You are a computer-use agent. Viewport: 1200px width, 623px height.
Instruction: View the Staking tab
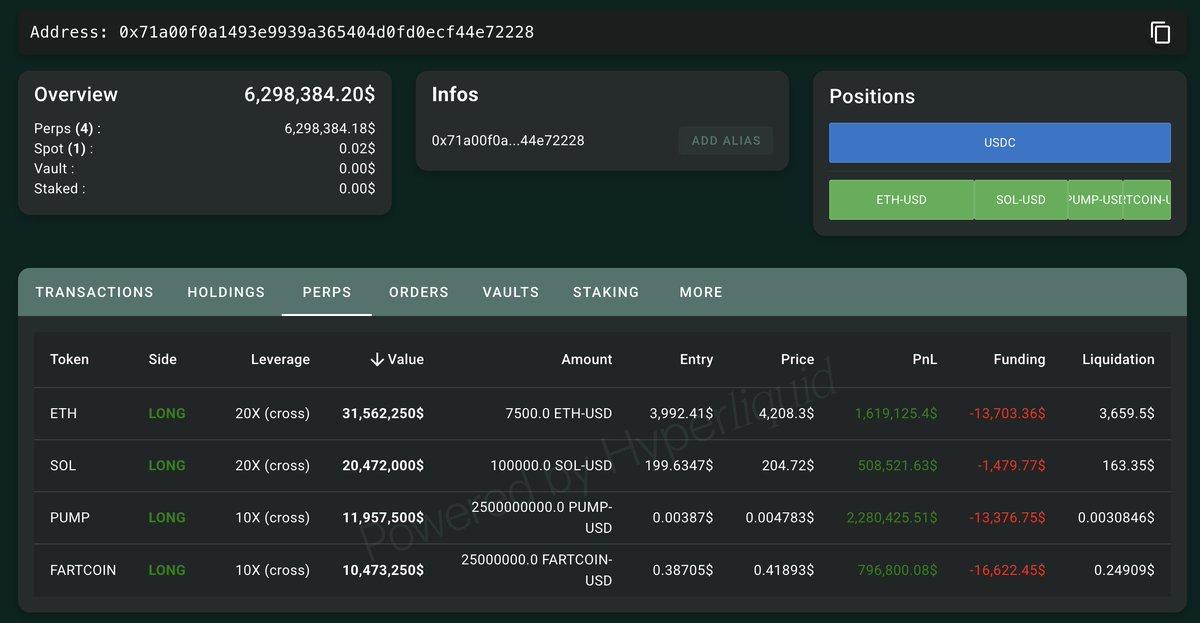tap(606, 292)
